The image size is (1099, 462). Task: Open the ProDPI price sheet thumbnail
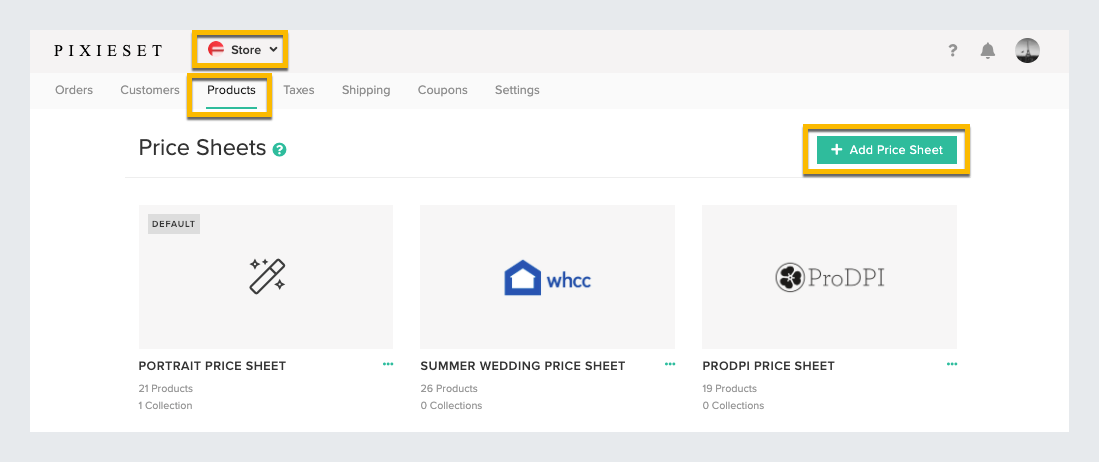(x=829, y=277)
